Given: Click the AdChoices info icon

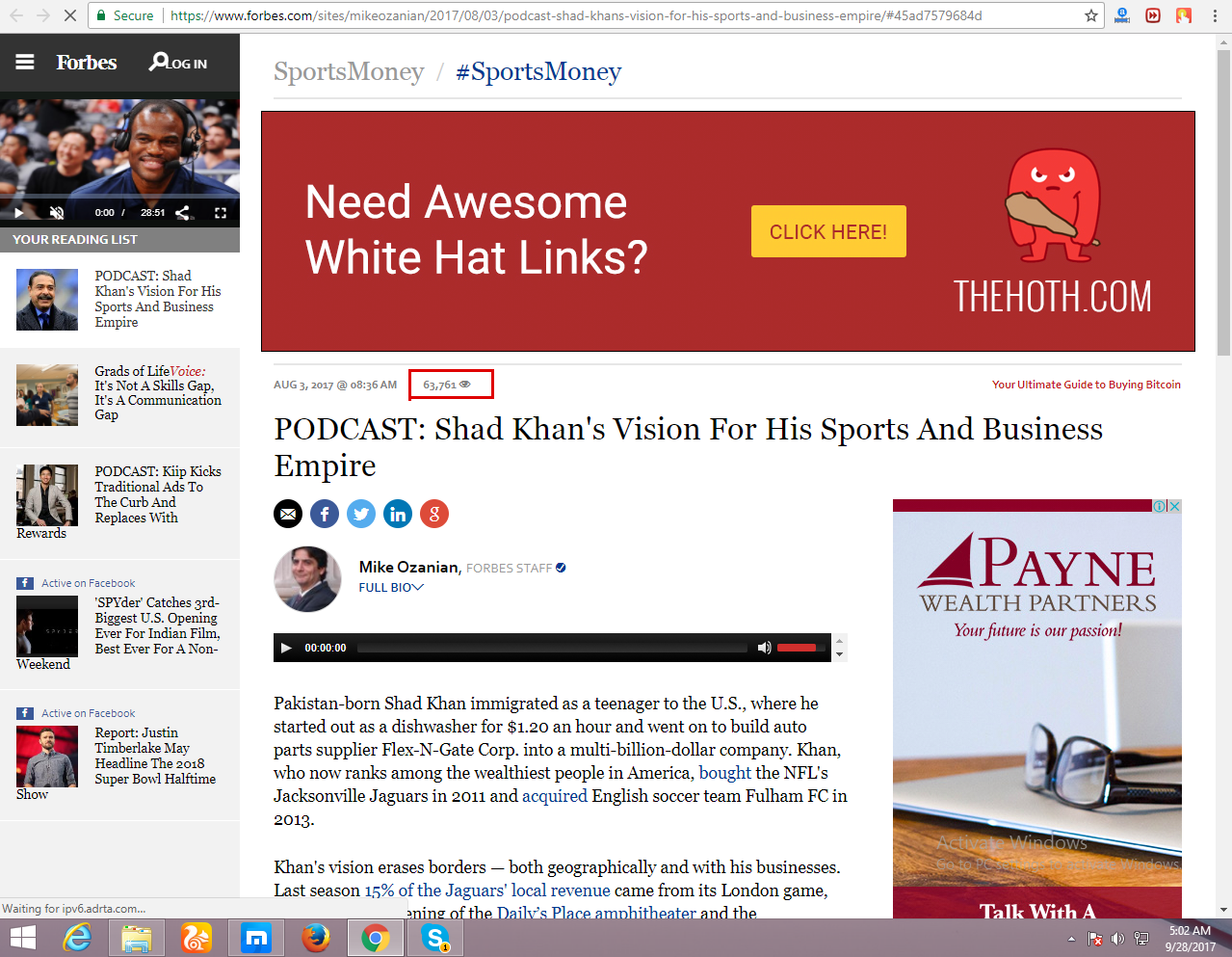Looking at the screenshot, I should click(x=1161, y=506).
